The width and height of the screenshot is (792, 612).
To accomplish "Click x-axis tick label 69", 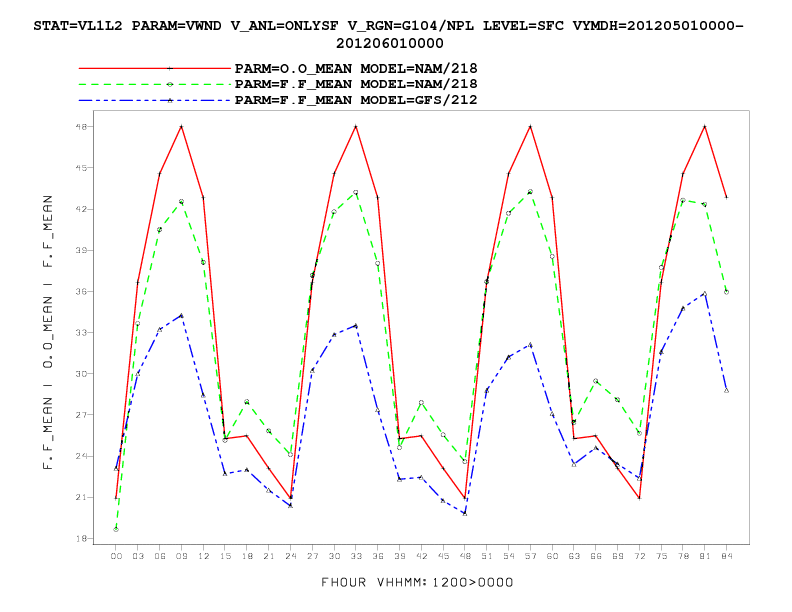I will (x=618, y=556).
